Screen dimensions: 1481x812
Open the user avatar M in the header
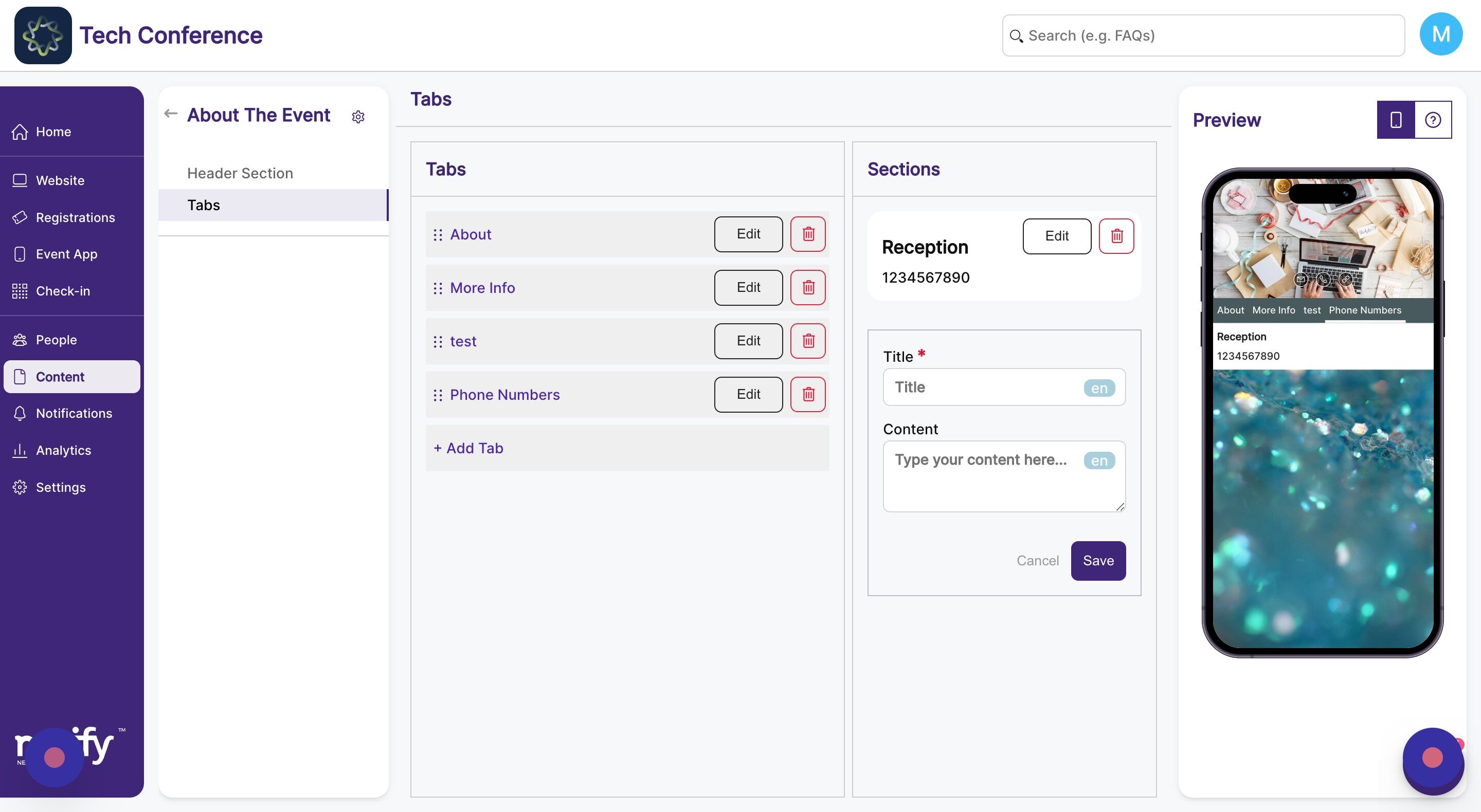1440,34
